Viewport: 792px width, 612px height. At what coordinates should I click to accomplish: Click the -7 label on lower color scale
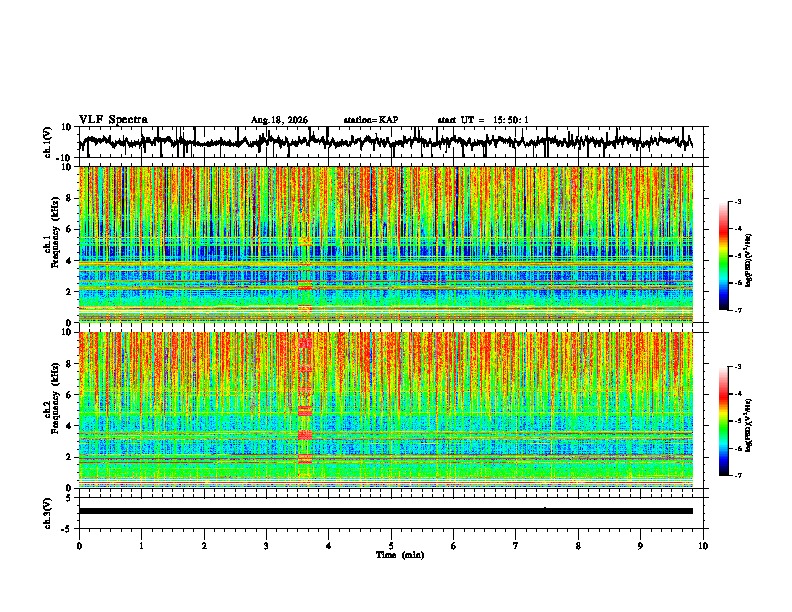(x=738, y=475)
